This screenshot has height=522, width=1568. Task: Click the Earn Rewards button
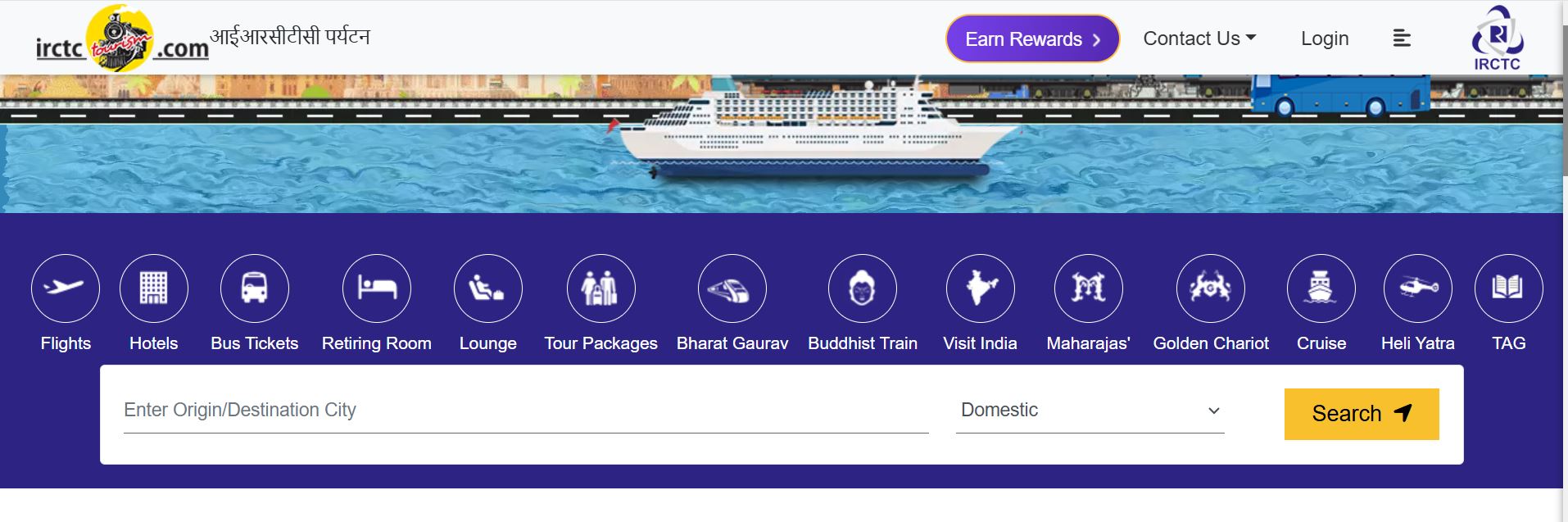1031,38
